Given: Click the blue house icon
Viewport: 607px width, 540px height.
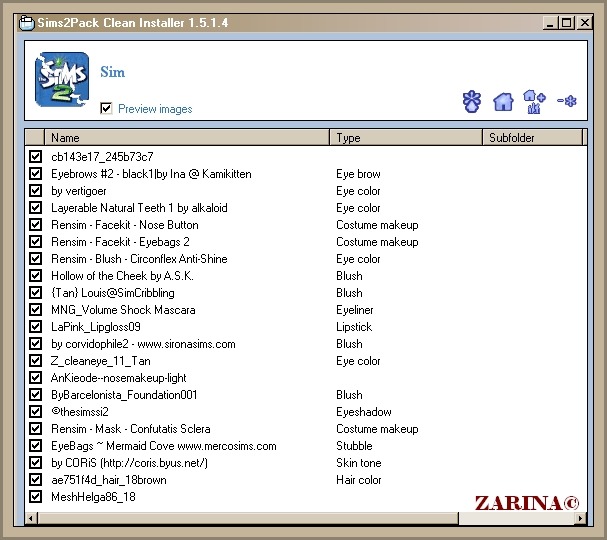Looking at the screenshot, I should (x=503, y=102).
